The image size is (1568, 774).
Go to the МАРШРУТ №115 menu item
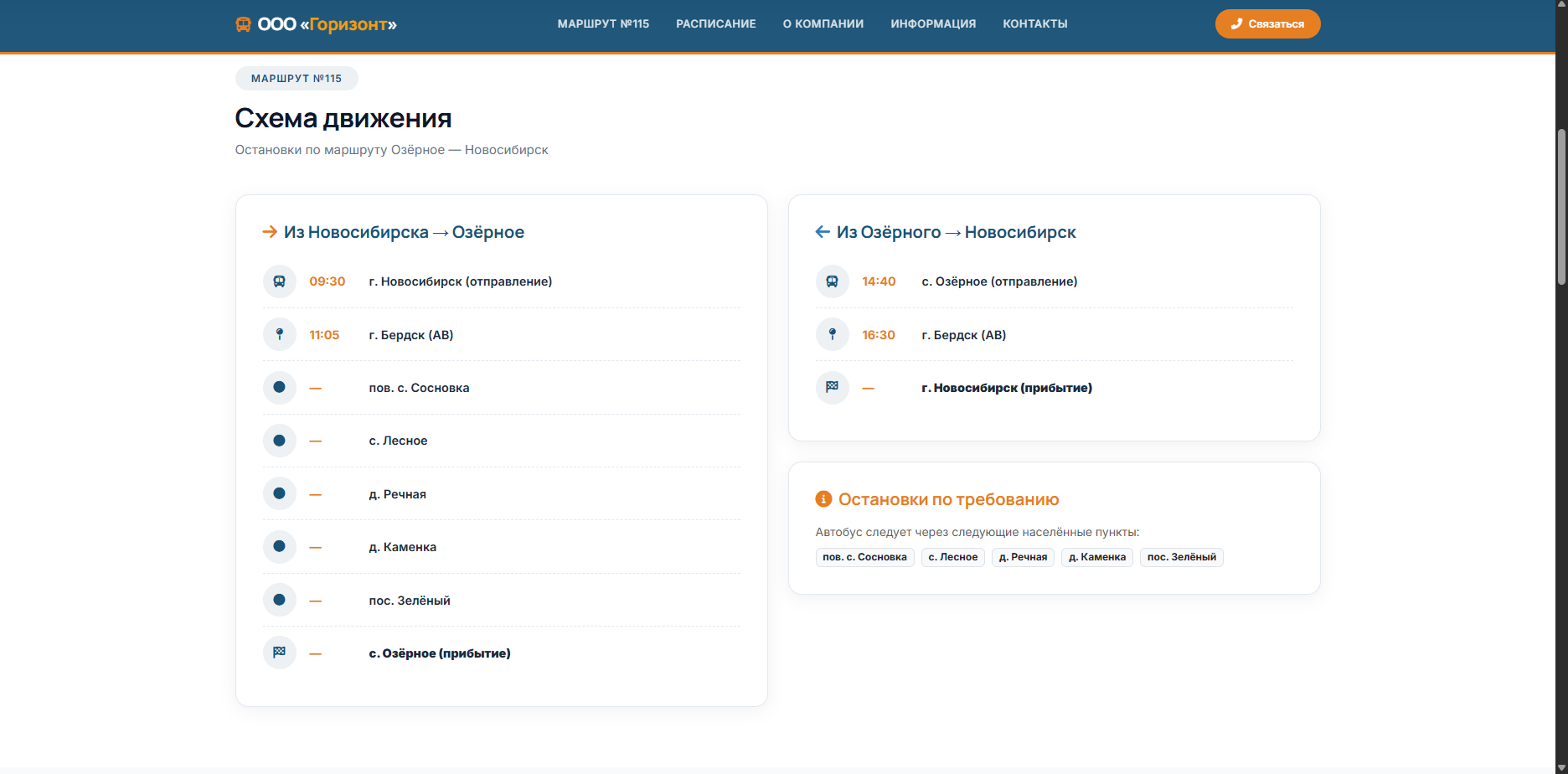(x=603, y=23)
